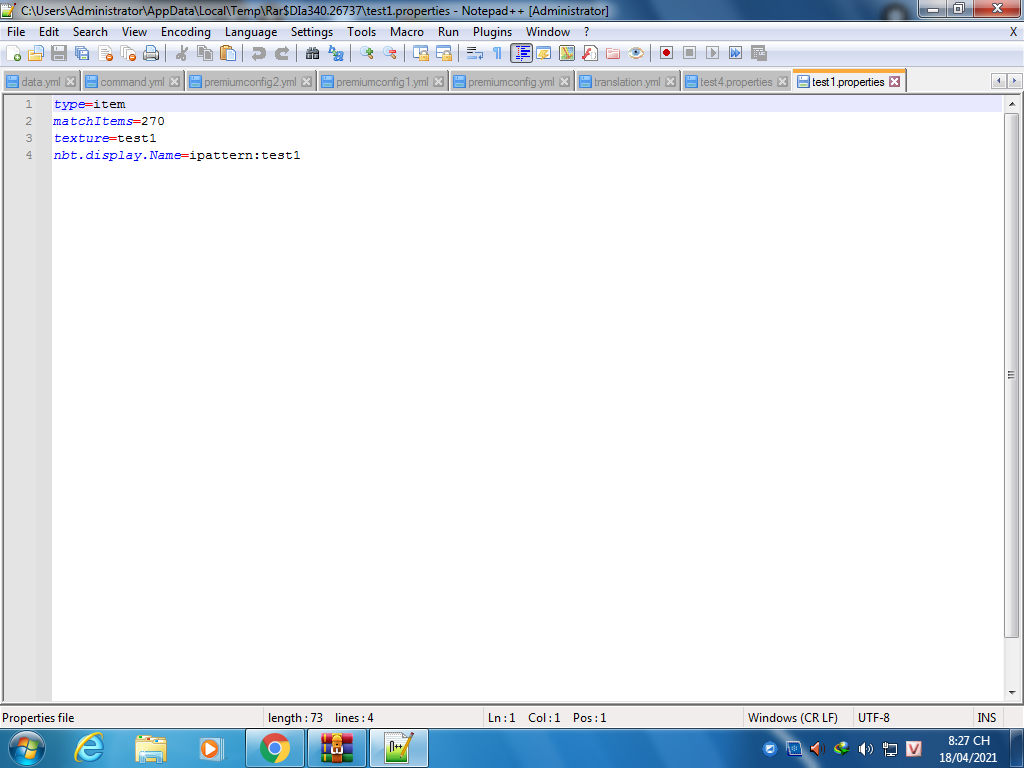Image resolution: width=1024 pixels, height=768 pixels.
Task: Open Find with the binoculars icon
Action: pos(312,54)
